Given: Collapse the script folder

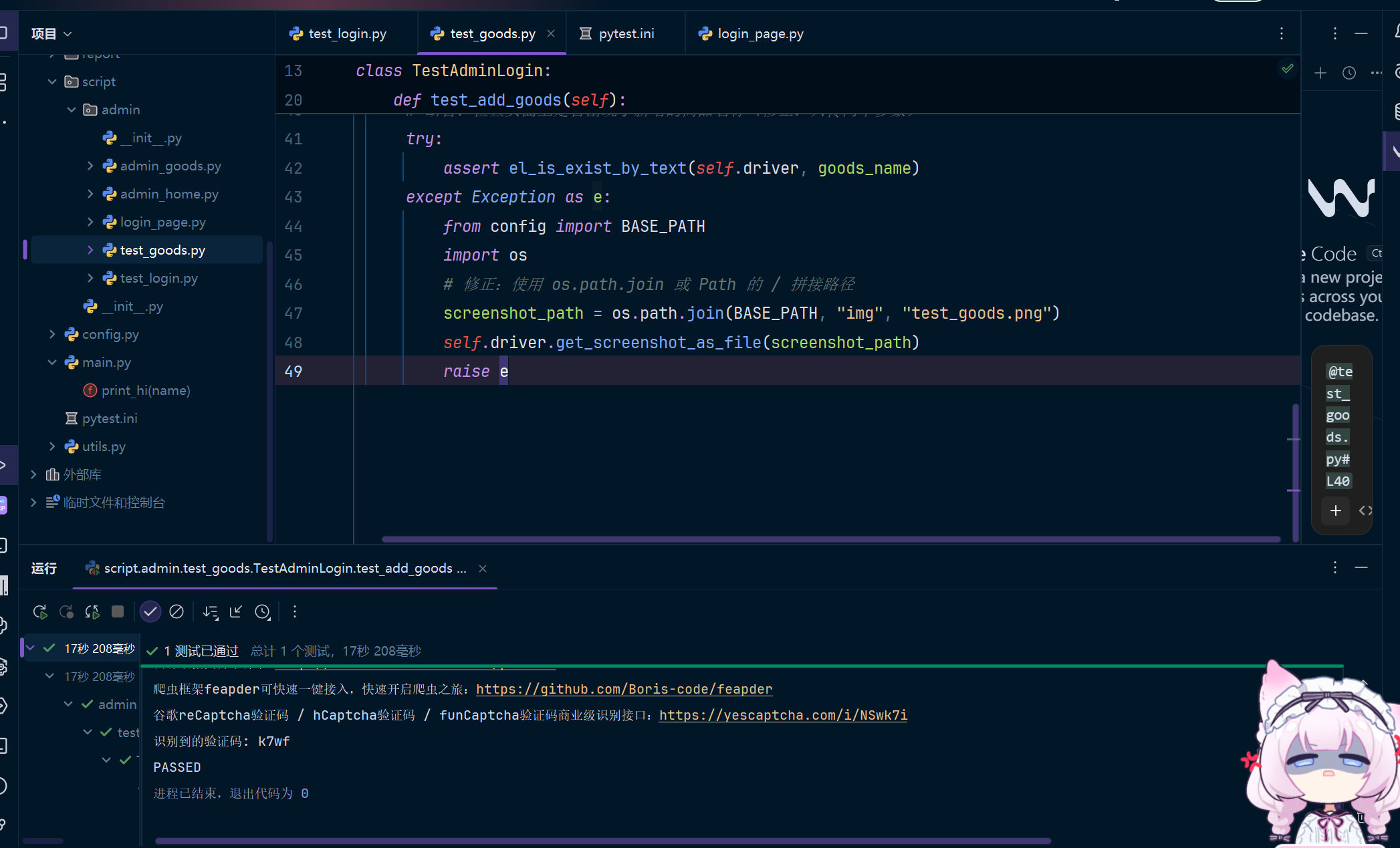Looking at the screenshot, I should tap(52, 82).
